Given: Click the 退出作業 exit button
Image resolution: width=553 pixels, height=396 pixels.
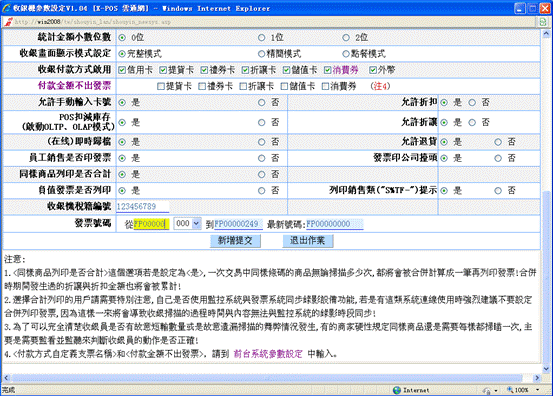Looking at the screenshot, I should click(x=308, y=241).
